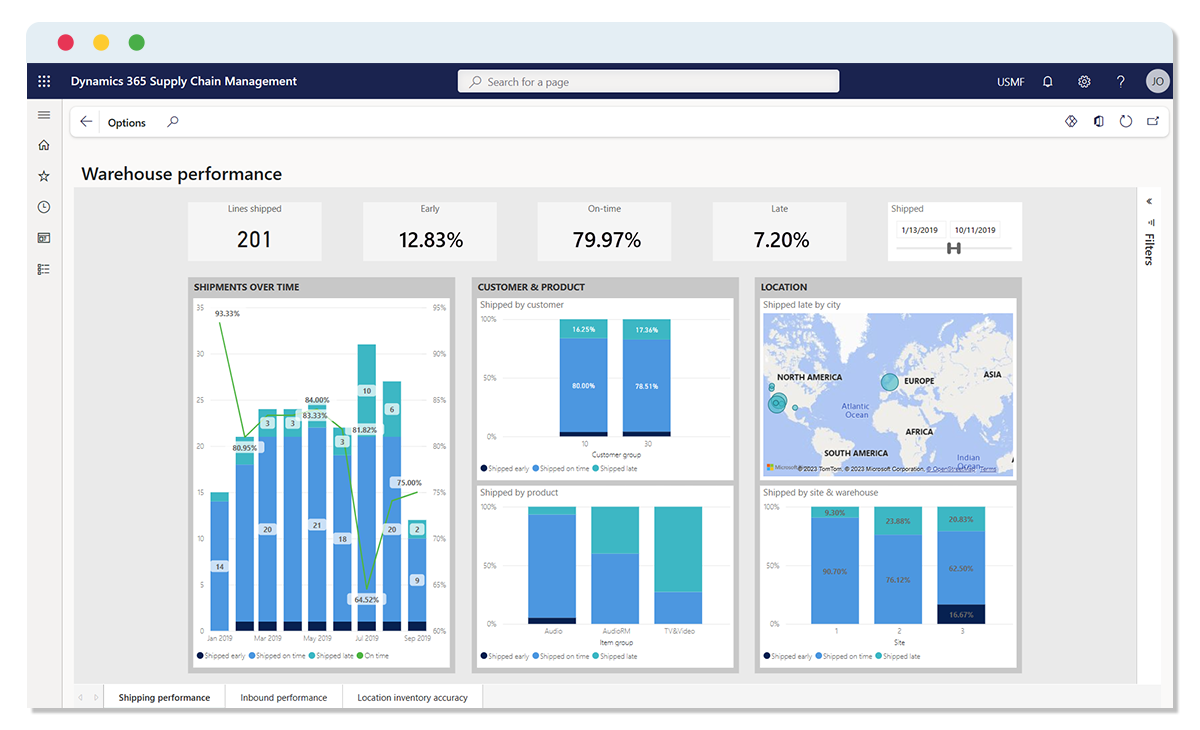Select the 16.25% late segment for group 10
Image resolution: width=1200 pixels, height=730 pixels.
click(x=584, y=329)
